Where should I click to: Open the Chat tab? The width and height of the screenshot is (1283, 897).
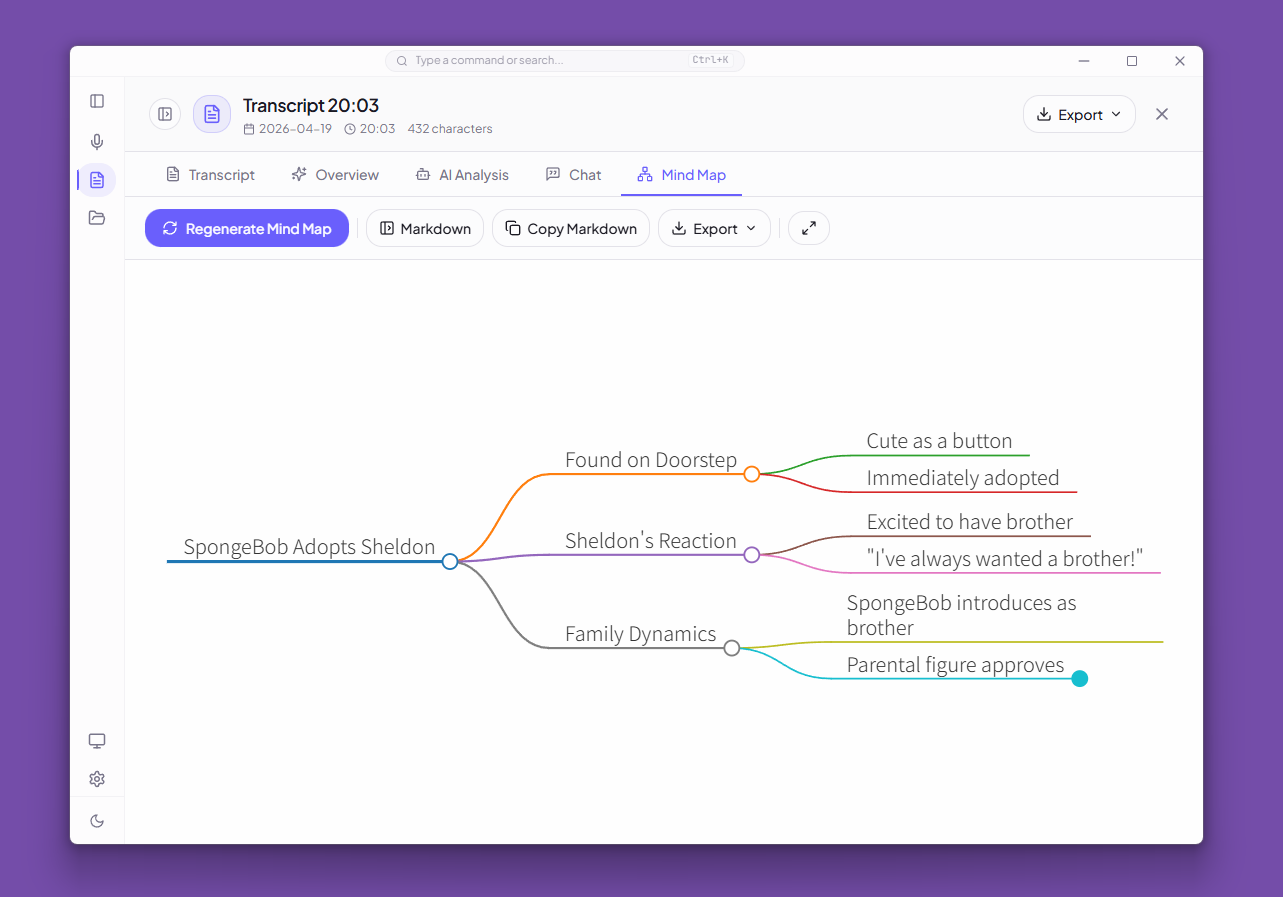(x=573, y=174)
